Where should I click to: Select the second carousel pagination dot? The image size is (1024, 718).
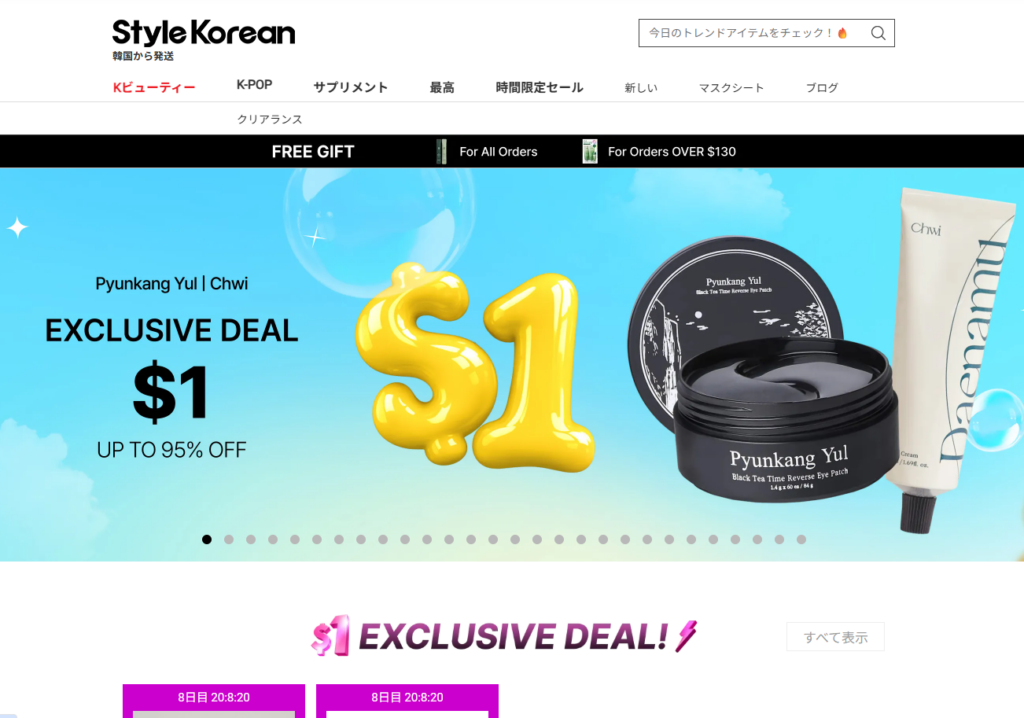coord(229,539)
